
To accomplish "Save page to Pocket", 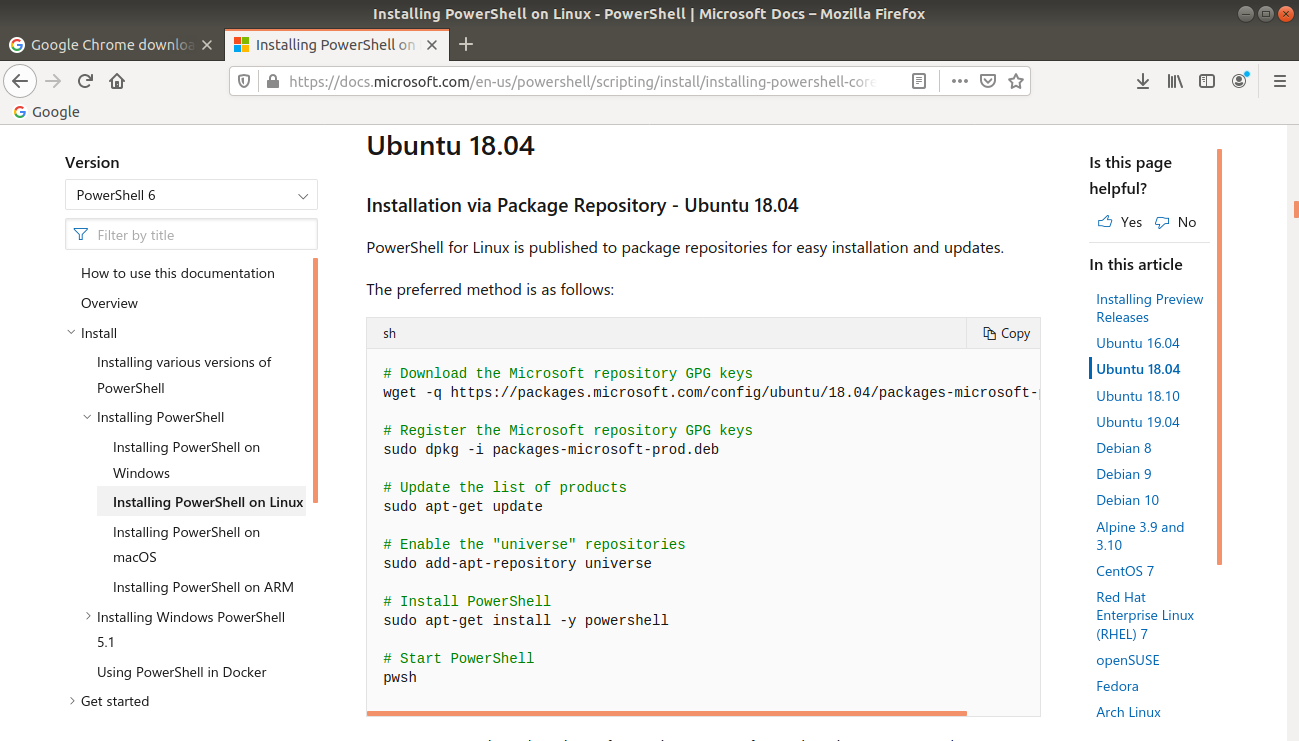I will 988,81.
